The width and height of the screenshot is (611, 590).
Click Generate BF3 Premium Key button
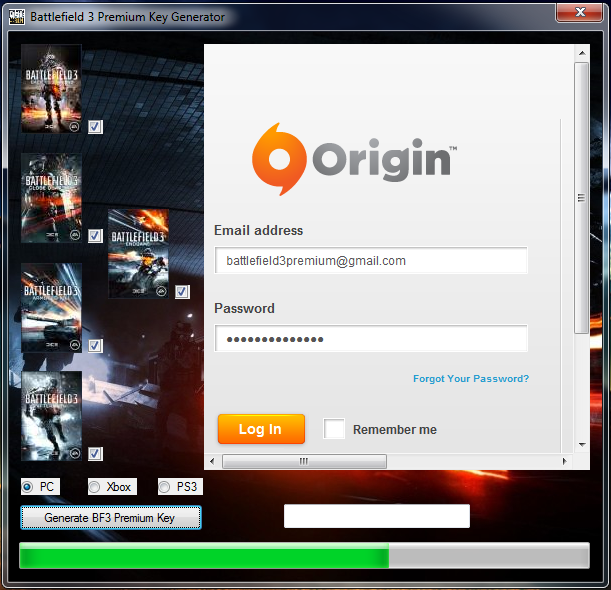[x=111, y=518]
